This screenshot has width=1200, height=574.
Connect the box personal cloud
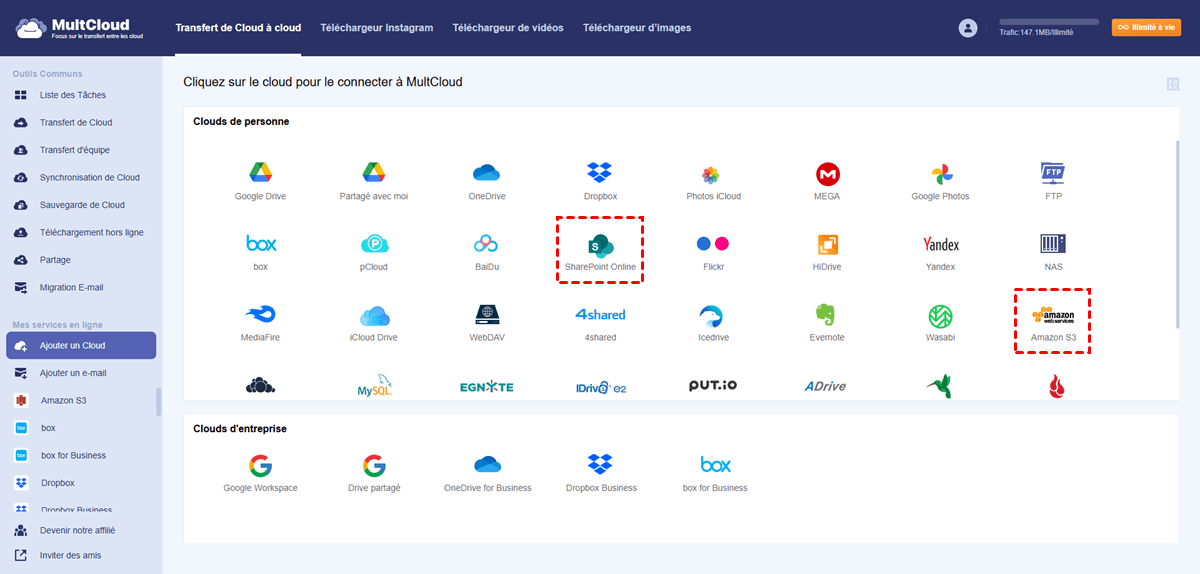tap(260, 252)
